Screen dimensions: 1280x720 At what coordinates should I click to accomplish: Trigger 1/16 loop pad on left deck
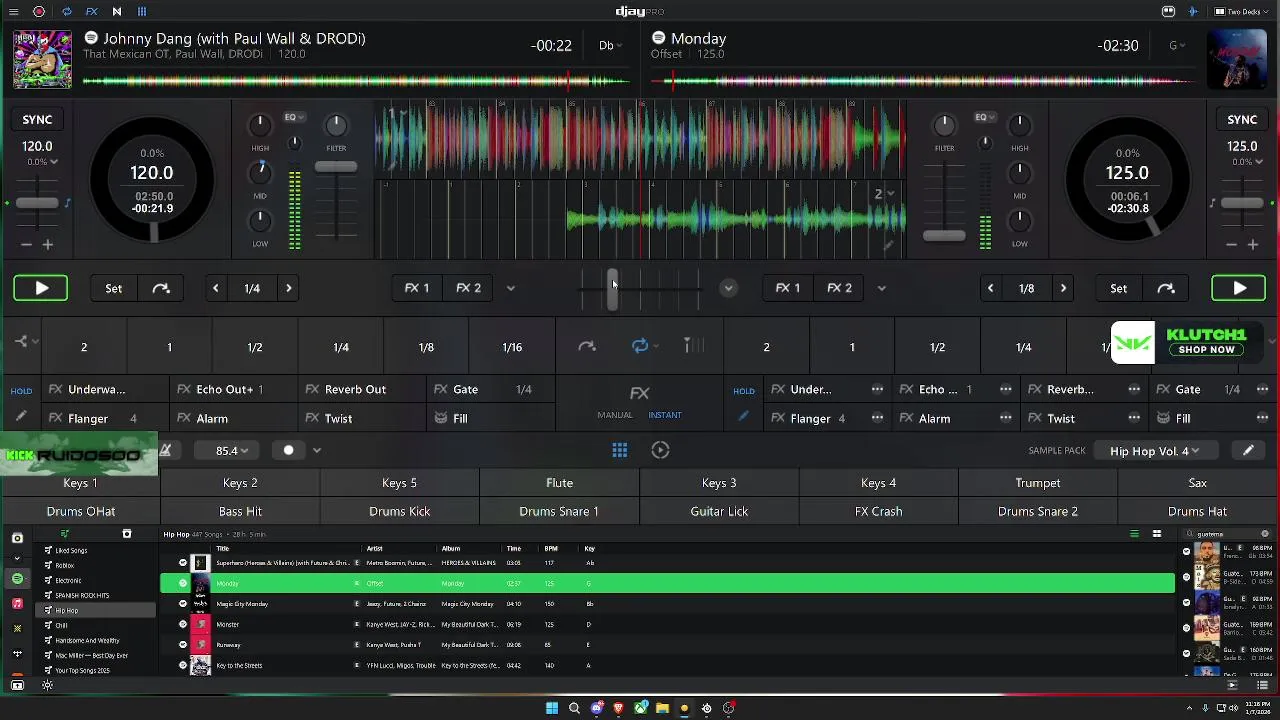coord(512,347)
